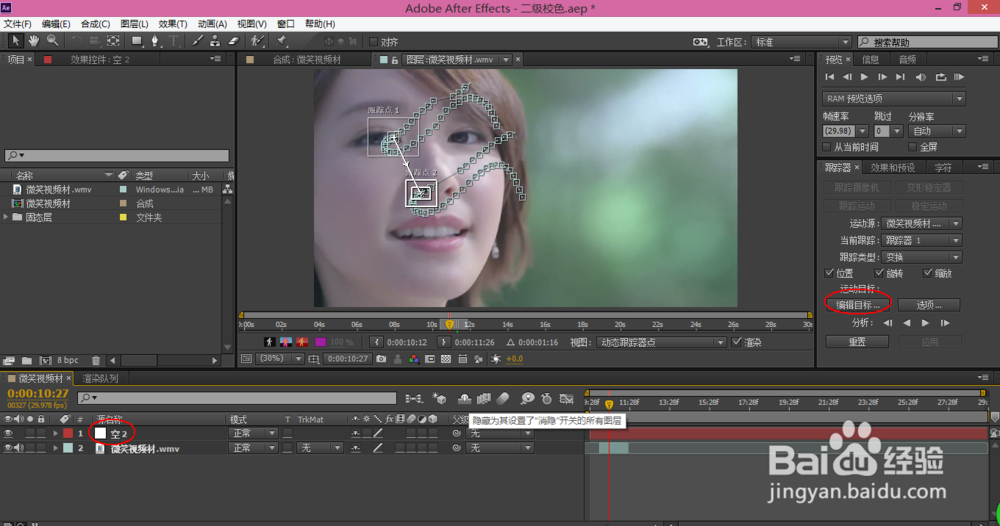This screenshot has height=526, width=1000.
Task: Click the 编辑目标... button
Action: pos(858,305)
